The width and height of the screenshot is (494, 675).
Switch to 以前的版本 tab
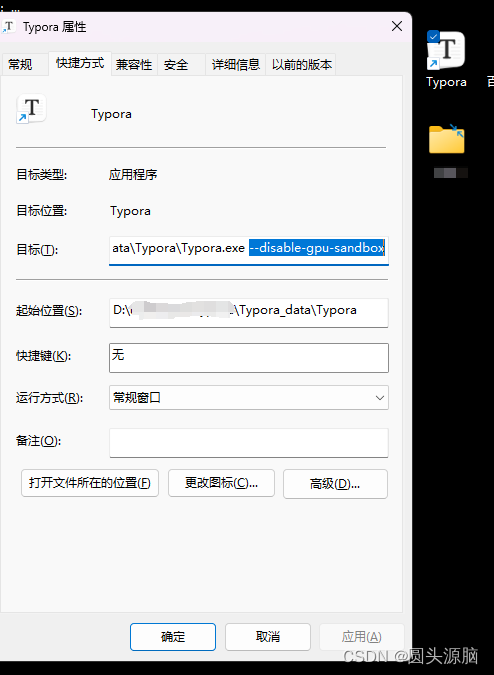tap(302, 65)
